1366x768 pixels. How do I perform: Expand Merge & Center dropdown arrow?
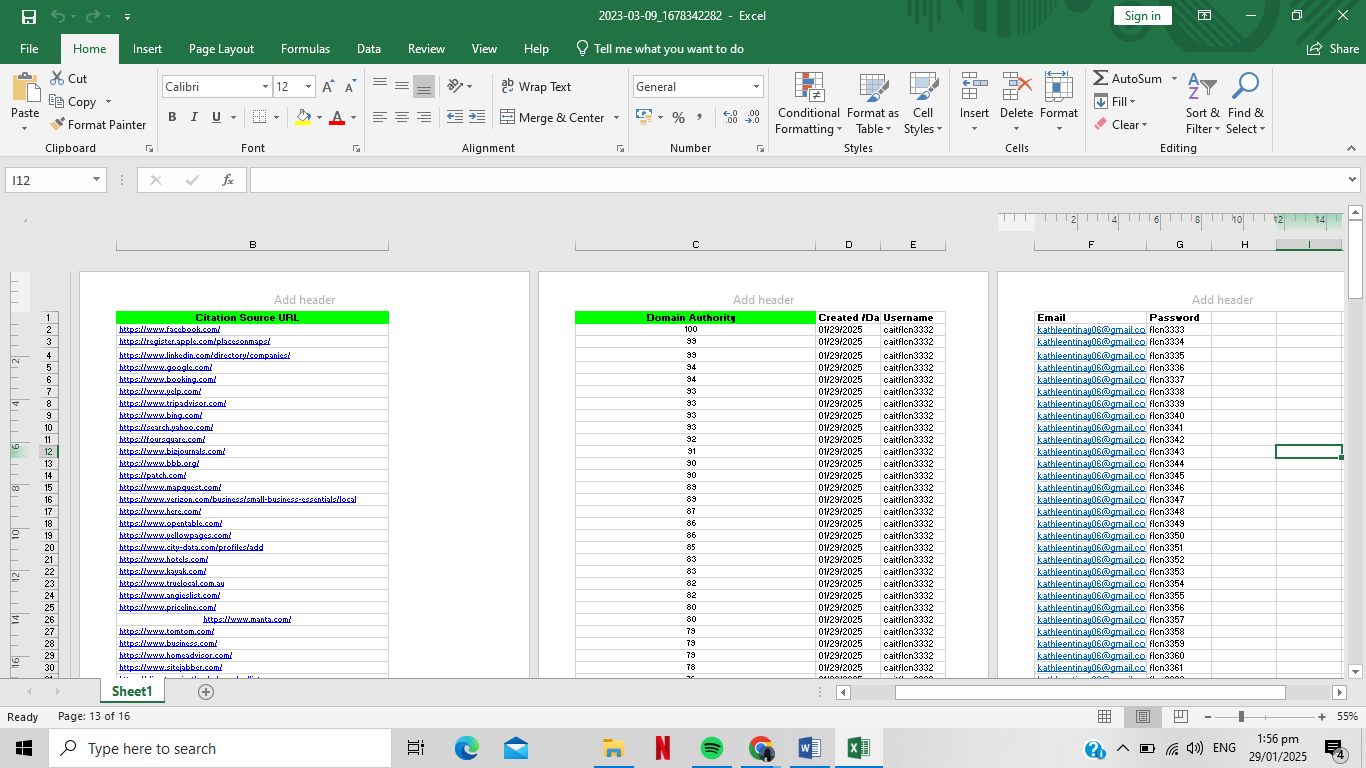coord(616,117)
